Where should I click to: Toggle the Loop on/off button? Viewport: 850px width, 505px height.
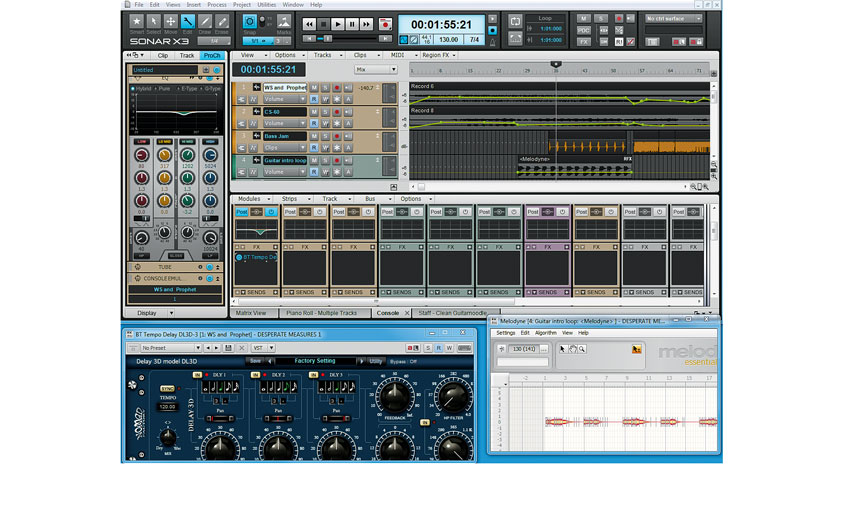[515, 22]
